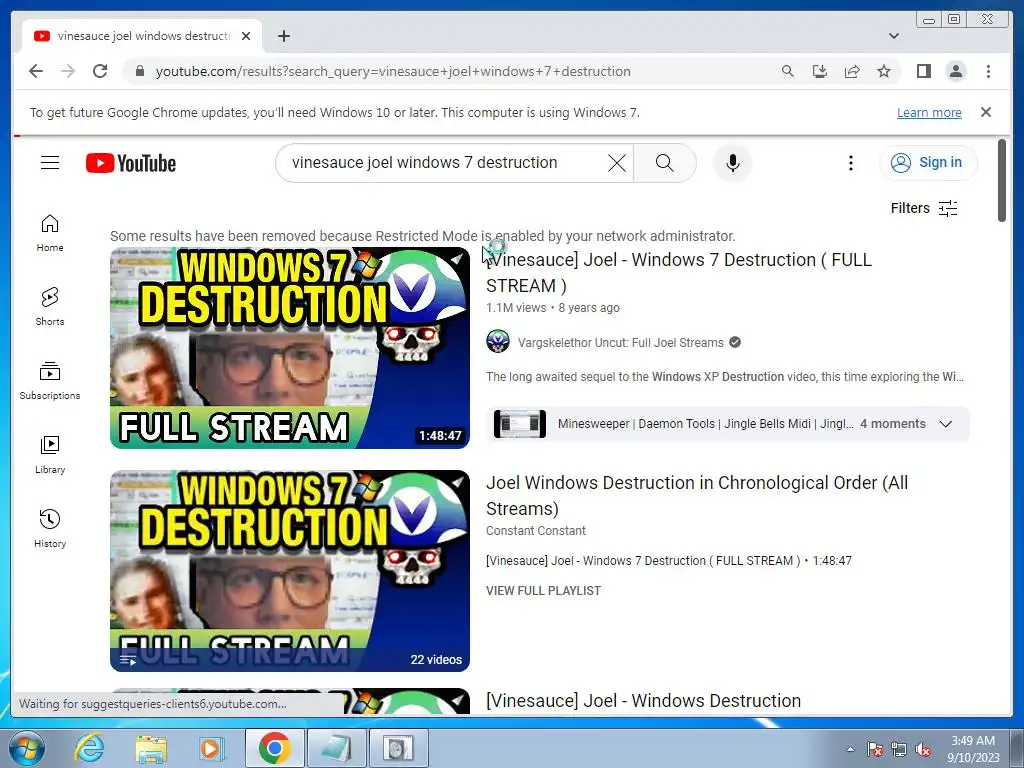Image resolution: width=1024 pixels, height=768 pixels.
Task: Open Windows Media Player from the taskbar
Action: click(211, 748)
